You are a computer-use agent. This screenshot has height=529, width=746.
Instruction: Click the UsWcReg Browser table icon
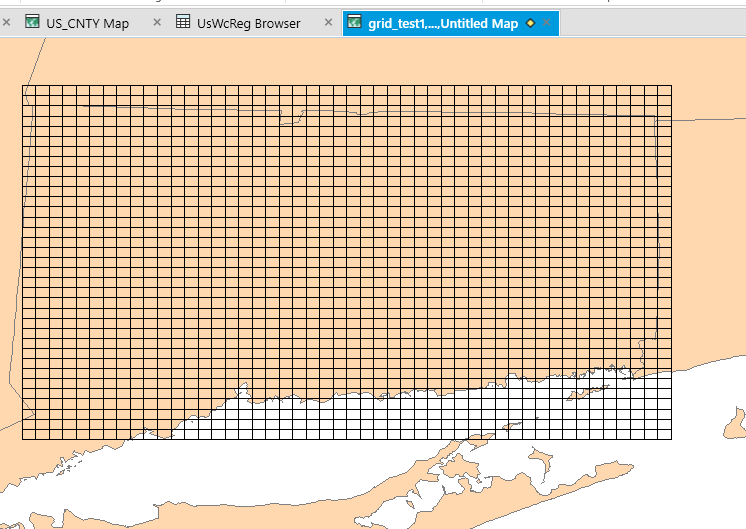183,23
